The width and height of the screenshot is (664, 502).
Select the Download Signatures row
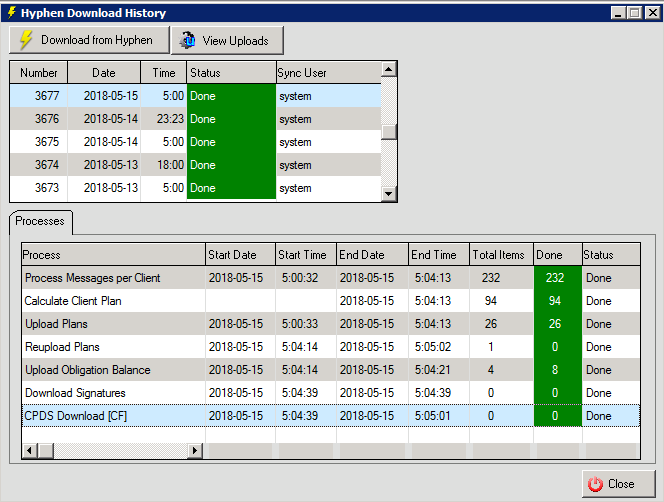pyautogui.click(x=331, y=393)
